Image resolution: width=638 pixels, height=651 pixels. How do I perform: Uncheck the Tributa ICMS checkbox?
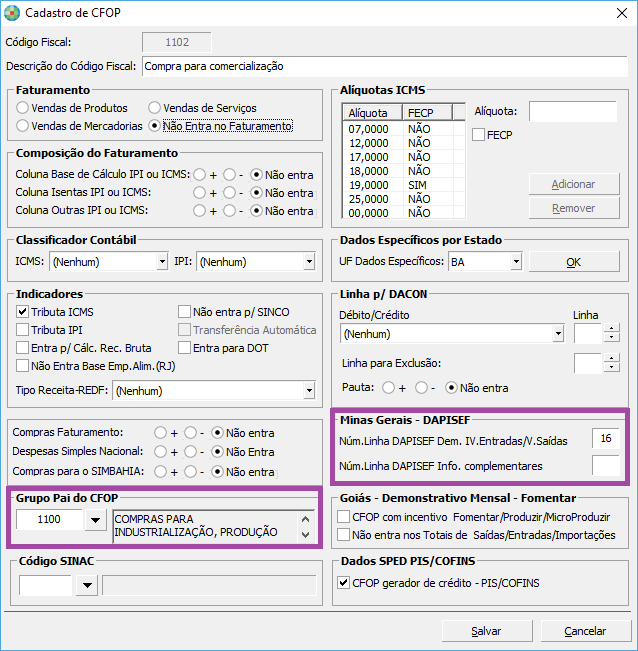click(x=23, y=312)
